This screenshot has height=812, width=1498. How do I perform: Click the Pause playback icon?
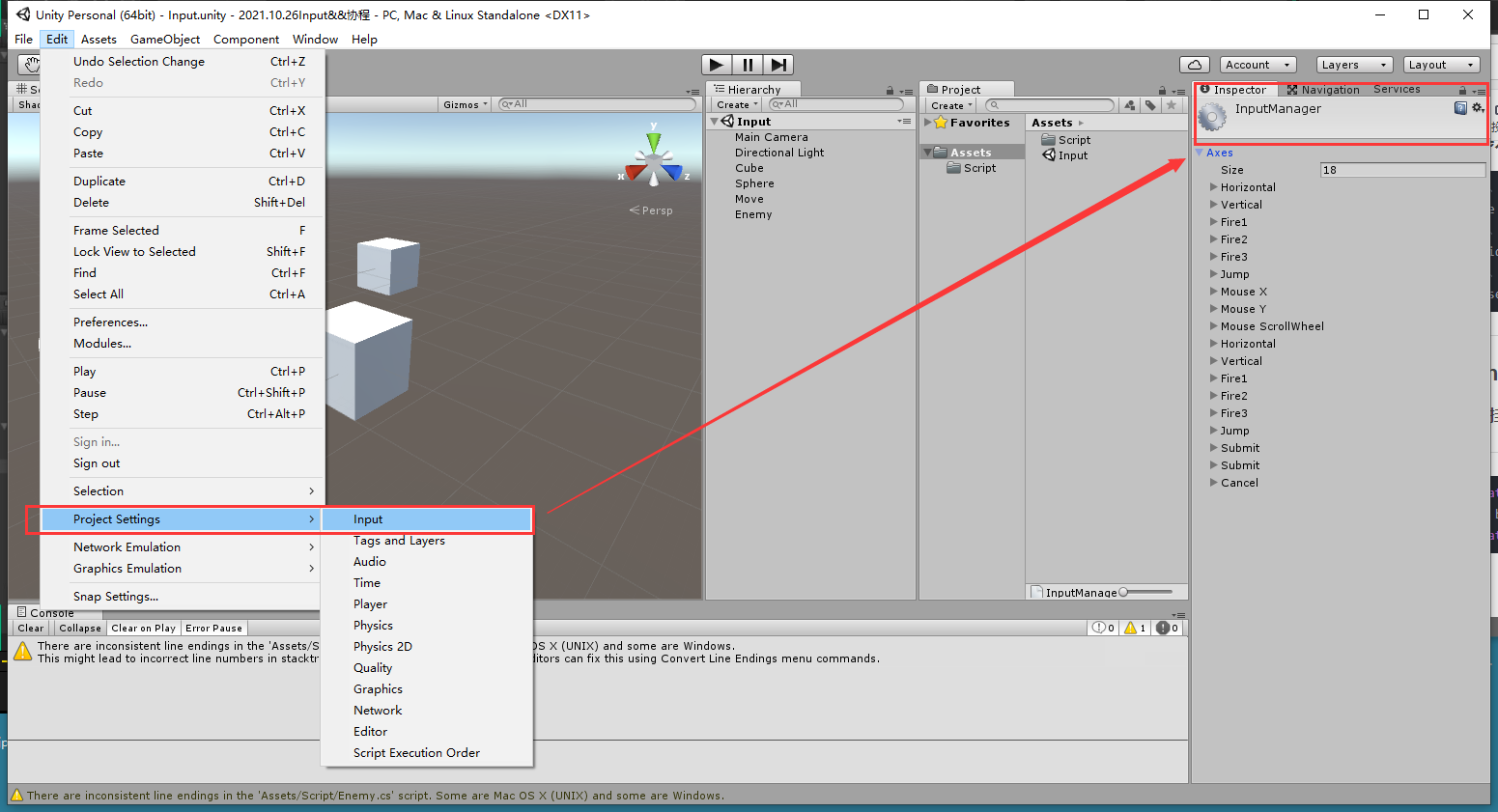click(748, 65)
